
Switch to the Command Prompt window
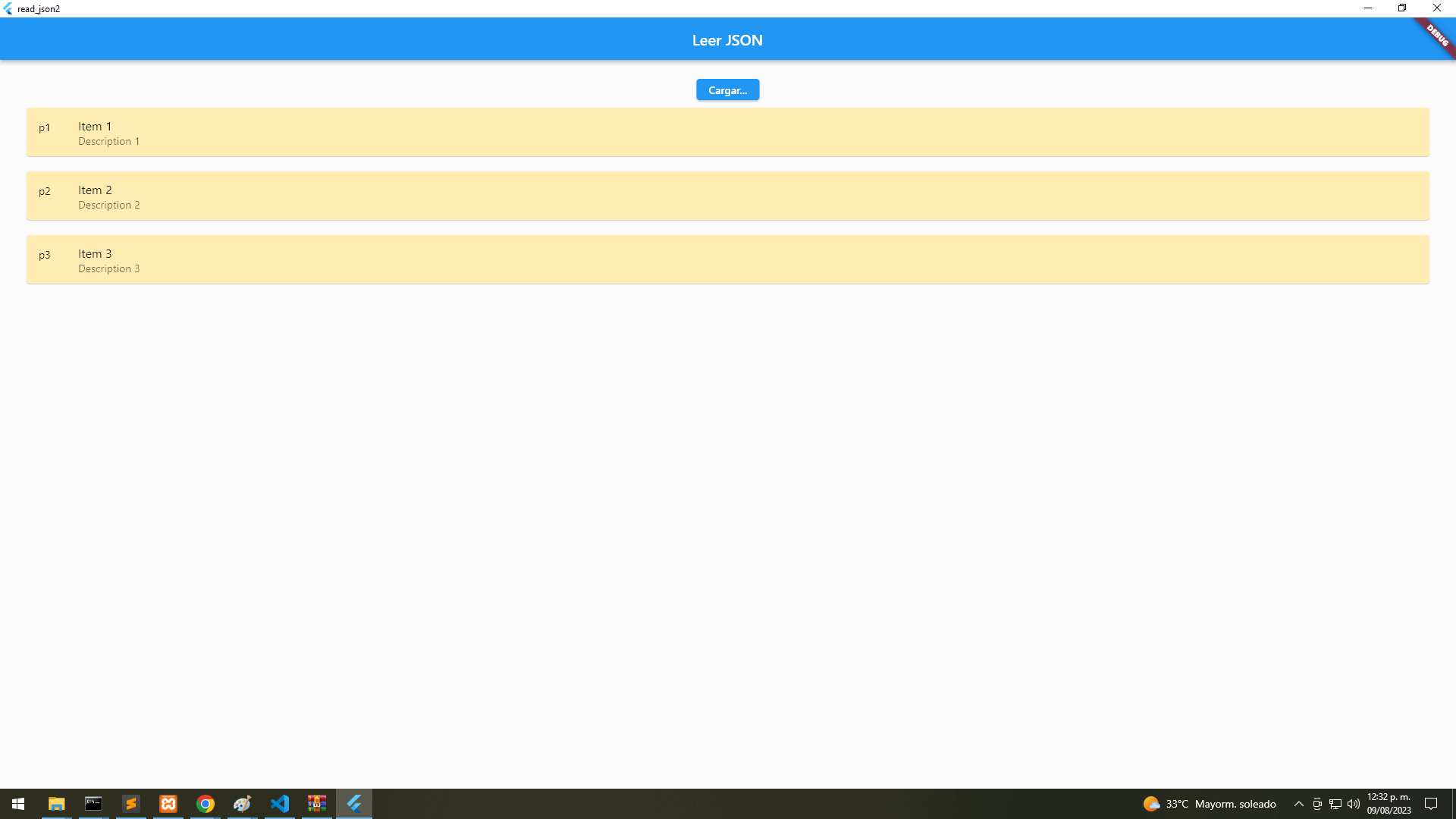click(x=93, y=804)
